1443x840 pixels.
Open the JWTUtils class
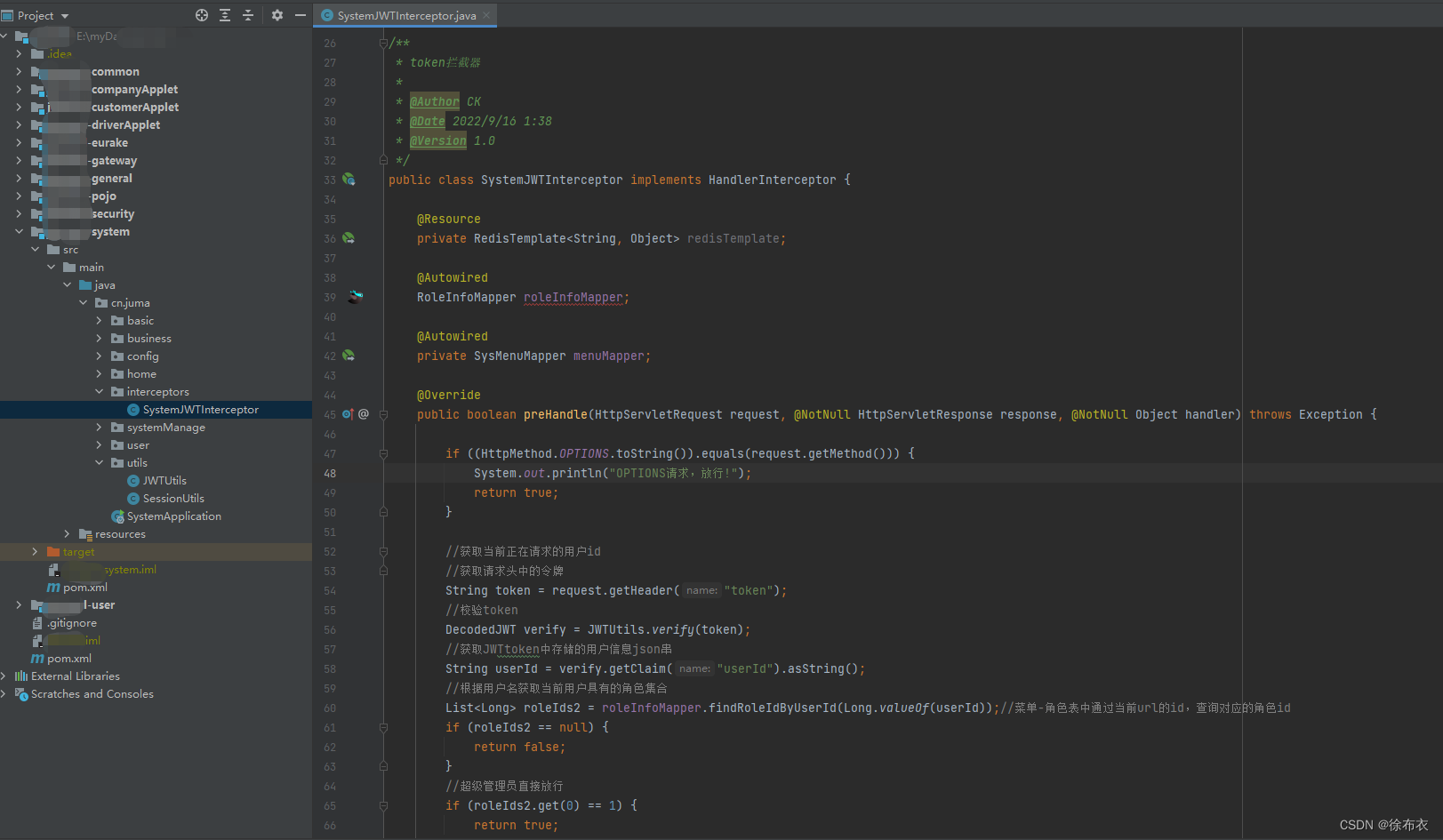[x=164, y=480]
